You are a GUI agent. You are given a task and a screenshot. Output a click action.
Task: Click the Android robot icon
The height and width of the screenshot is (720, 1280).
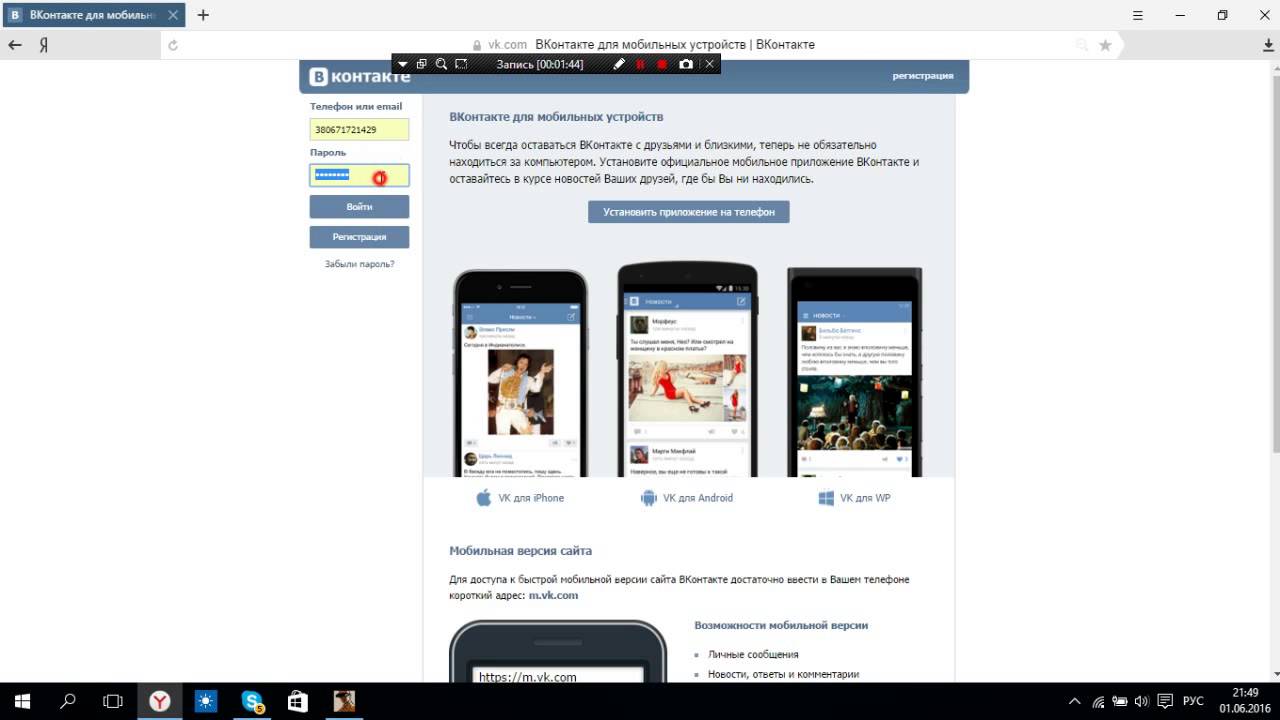coord(648,498)
